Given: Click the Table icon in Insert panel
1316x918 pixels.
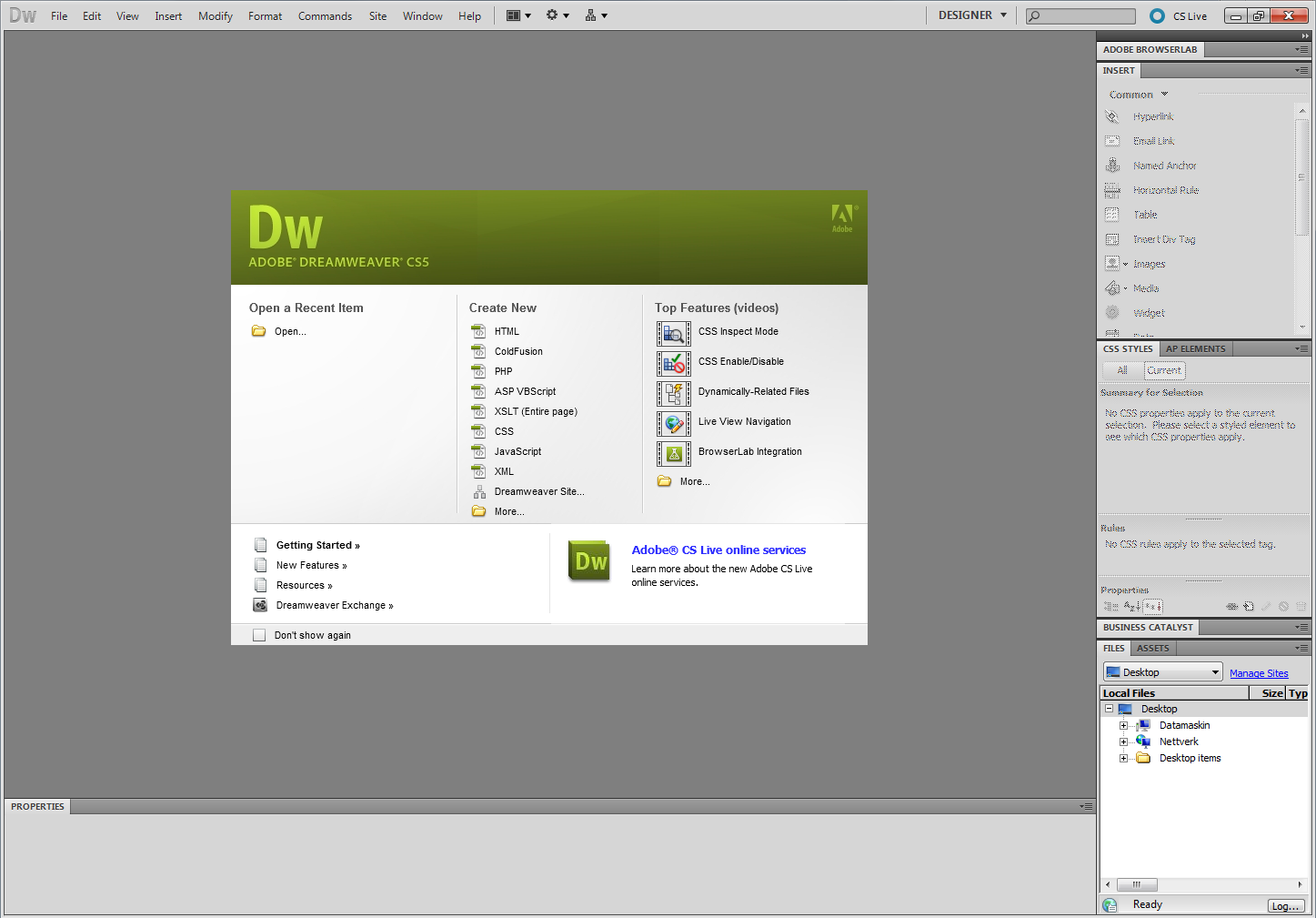Looking at the screenshot, I should coord(1112,215).
